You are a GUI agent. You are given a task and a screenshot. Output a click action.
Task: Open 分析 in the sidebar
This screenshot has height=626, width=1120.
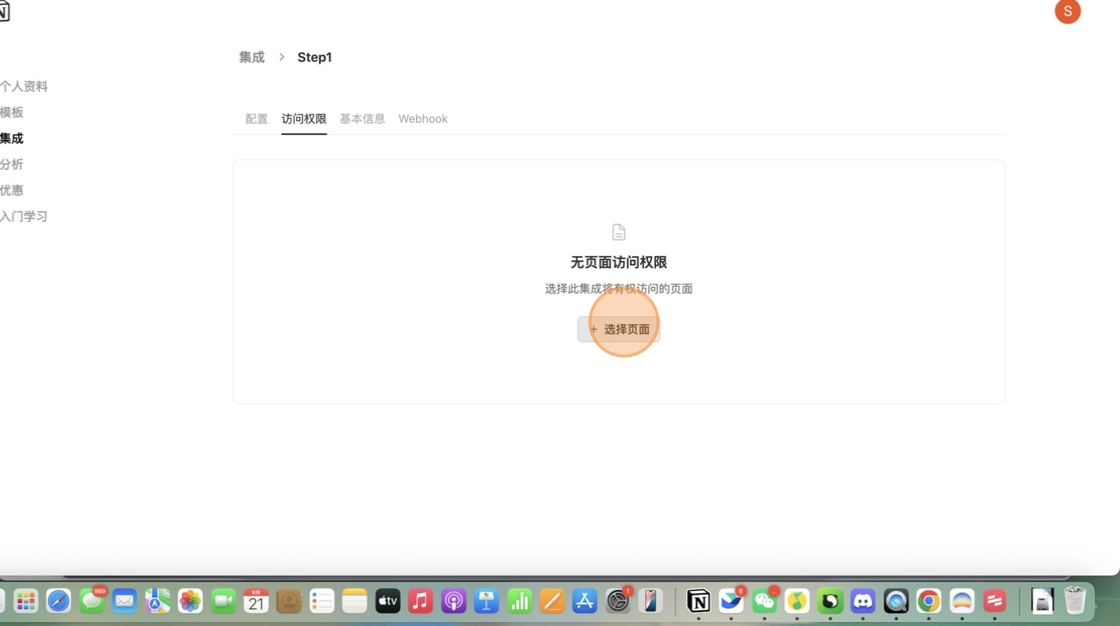(11, 164)
